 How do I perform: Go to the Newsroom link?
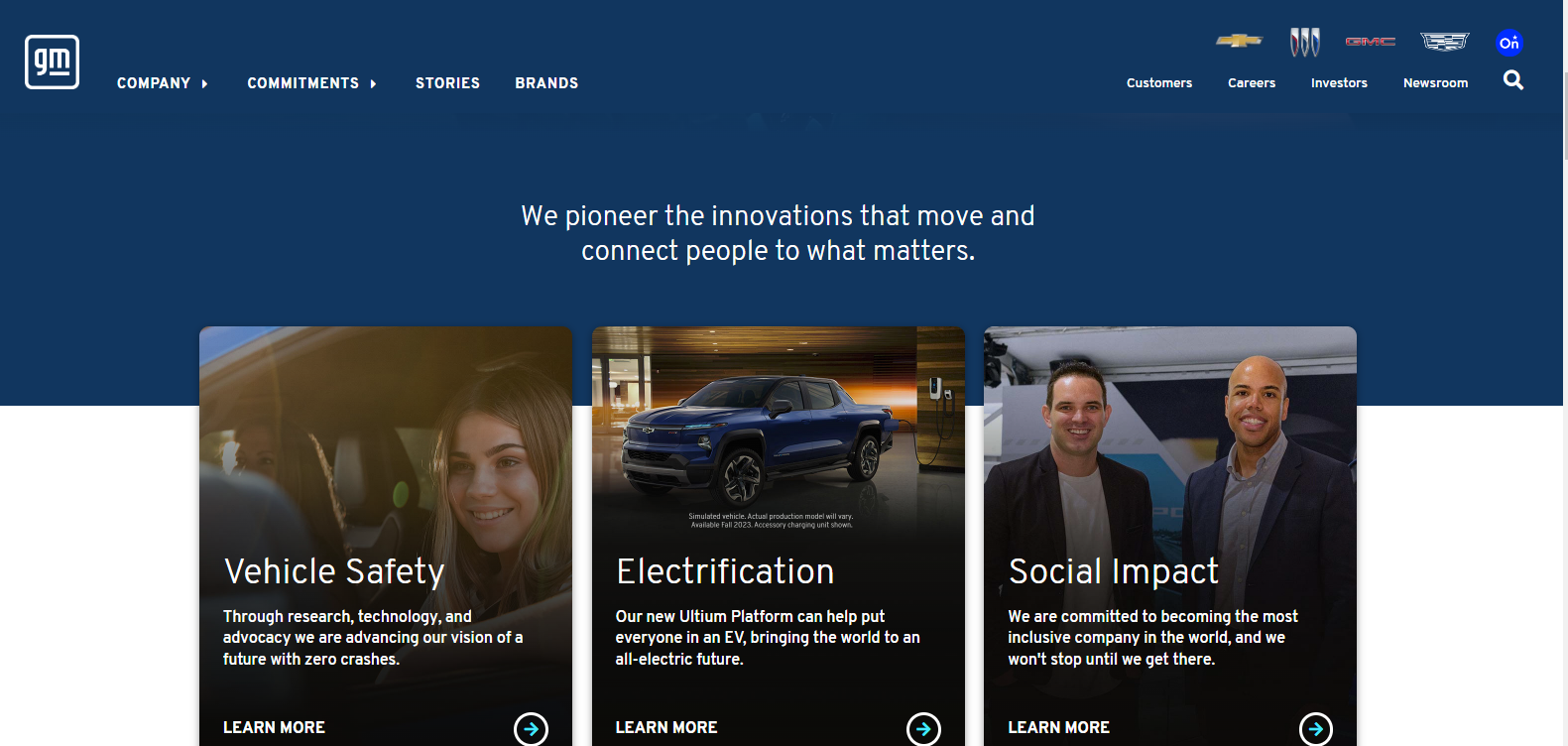(1435, 83)
